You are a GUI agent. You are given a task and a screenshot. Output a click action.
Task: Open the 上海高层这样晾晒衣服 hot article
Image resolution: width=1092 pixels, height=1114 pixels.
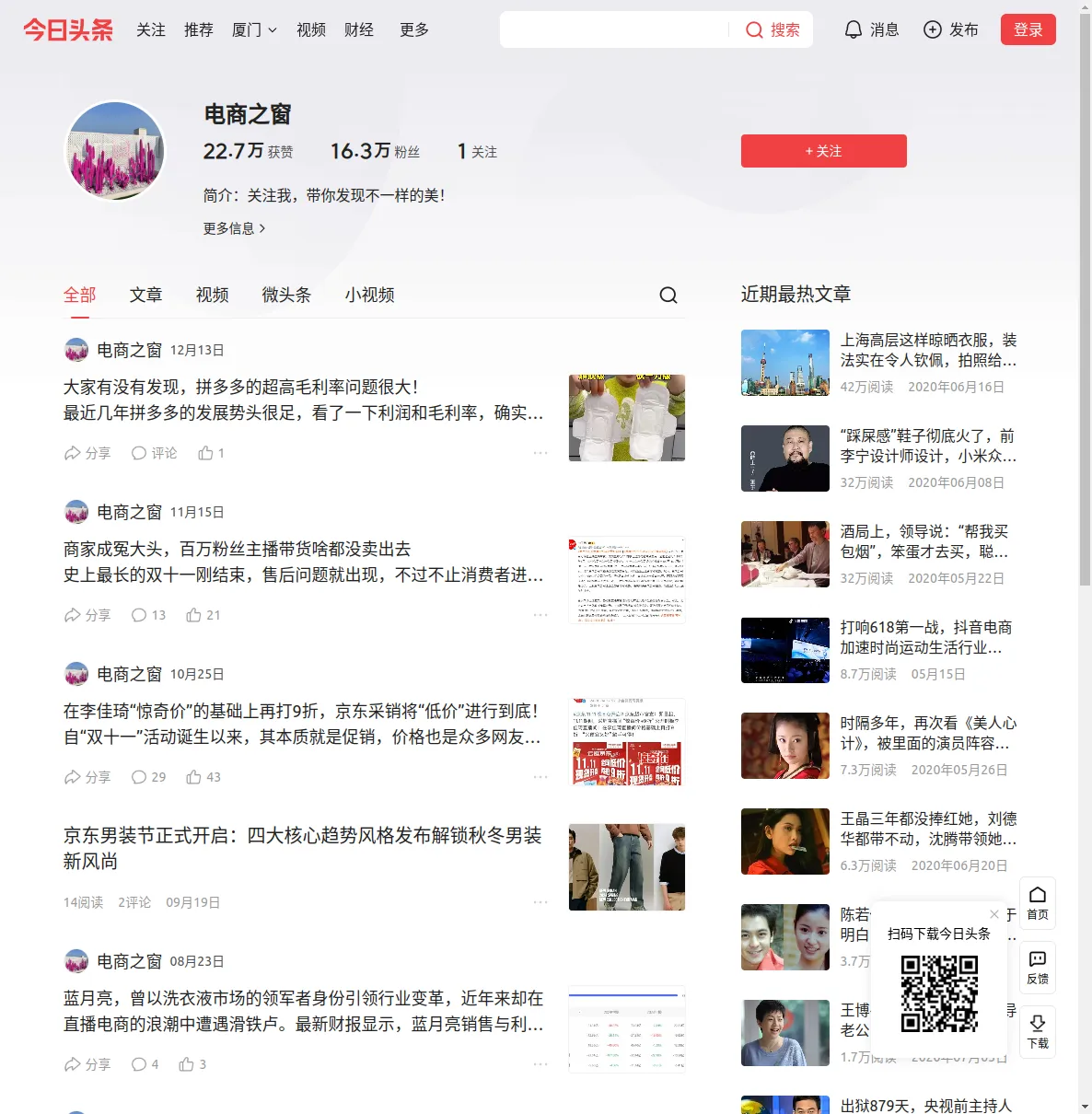[x=929, y=350]
